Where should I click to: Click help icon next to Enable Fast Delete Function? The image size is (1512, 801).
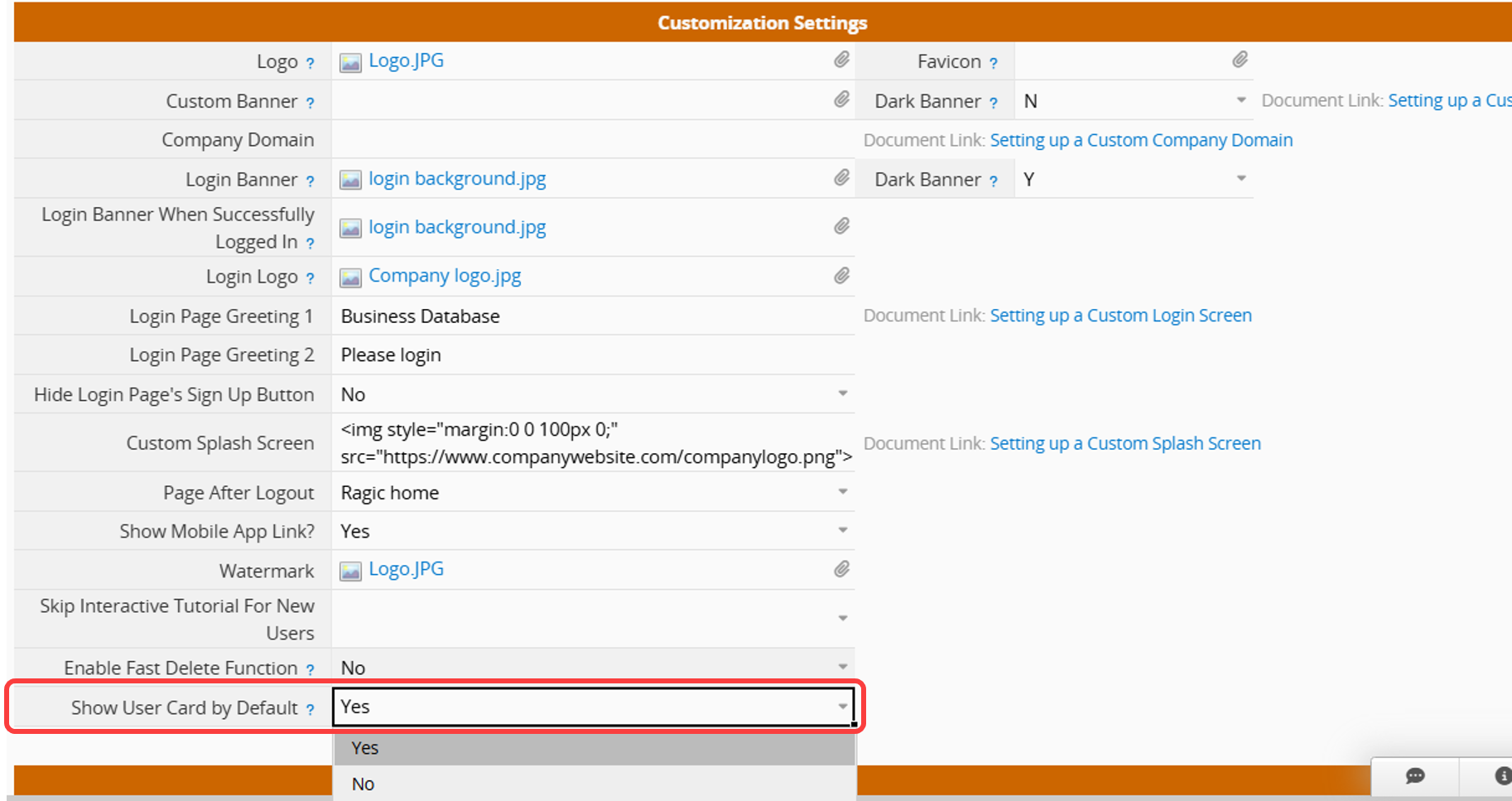(311, 669)
